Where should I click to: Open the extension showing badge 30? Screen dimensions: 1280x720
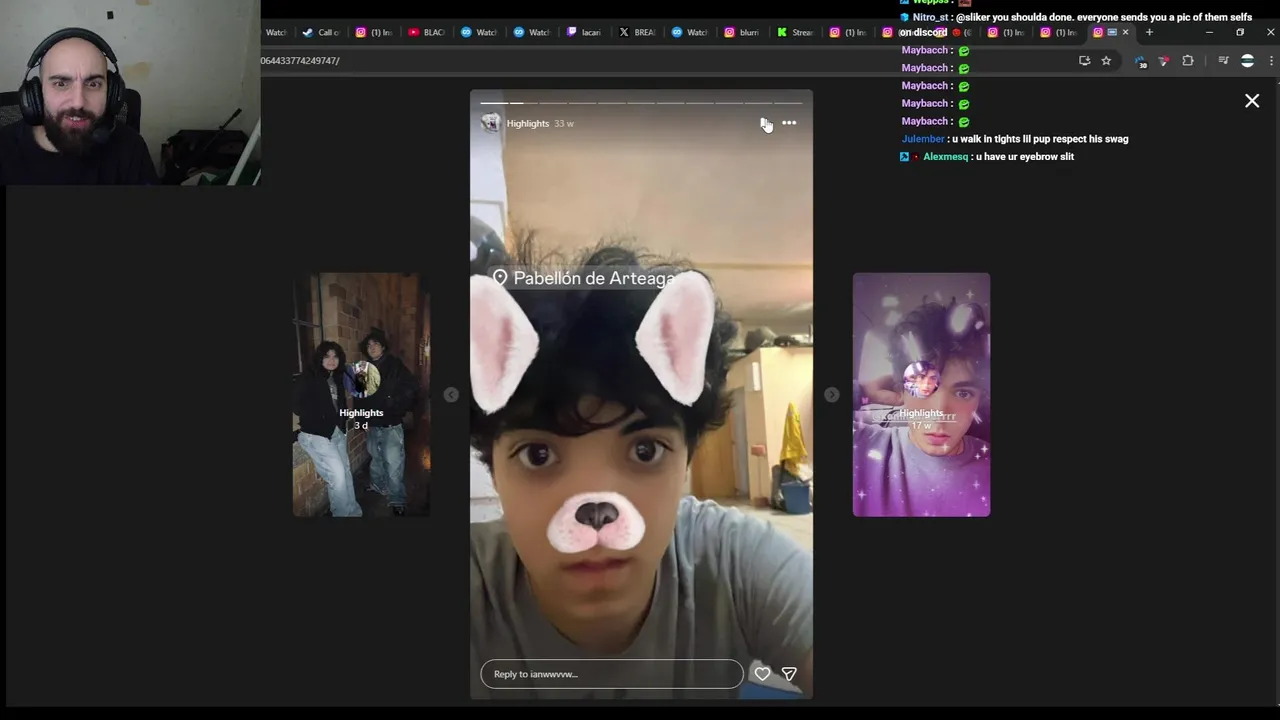click(1141, 61)
